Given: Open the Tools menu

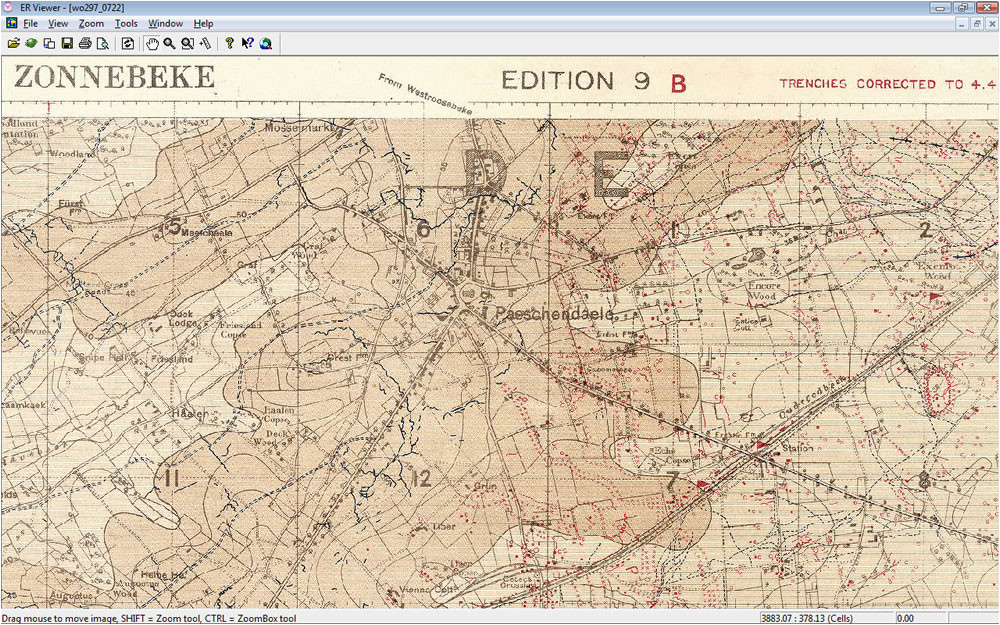Looking at the screenshot, I should tap(126, 24).
